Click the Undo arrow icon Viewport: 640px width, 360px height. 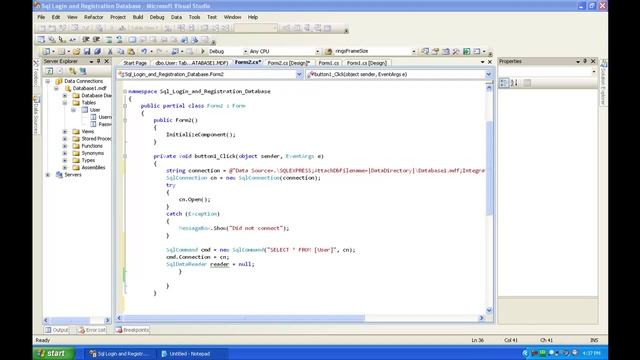click(144, 51)
